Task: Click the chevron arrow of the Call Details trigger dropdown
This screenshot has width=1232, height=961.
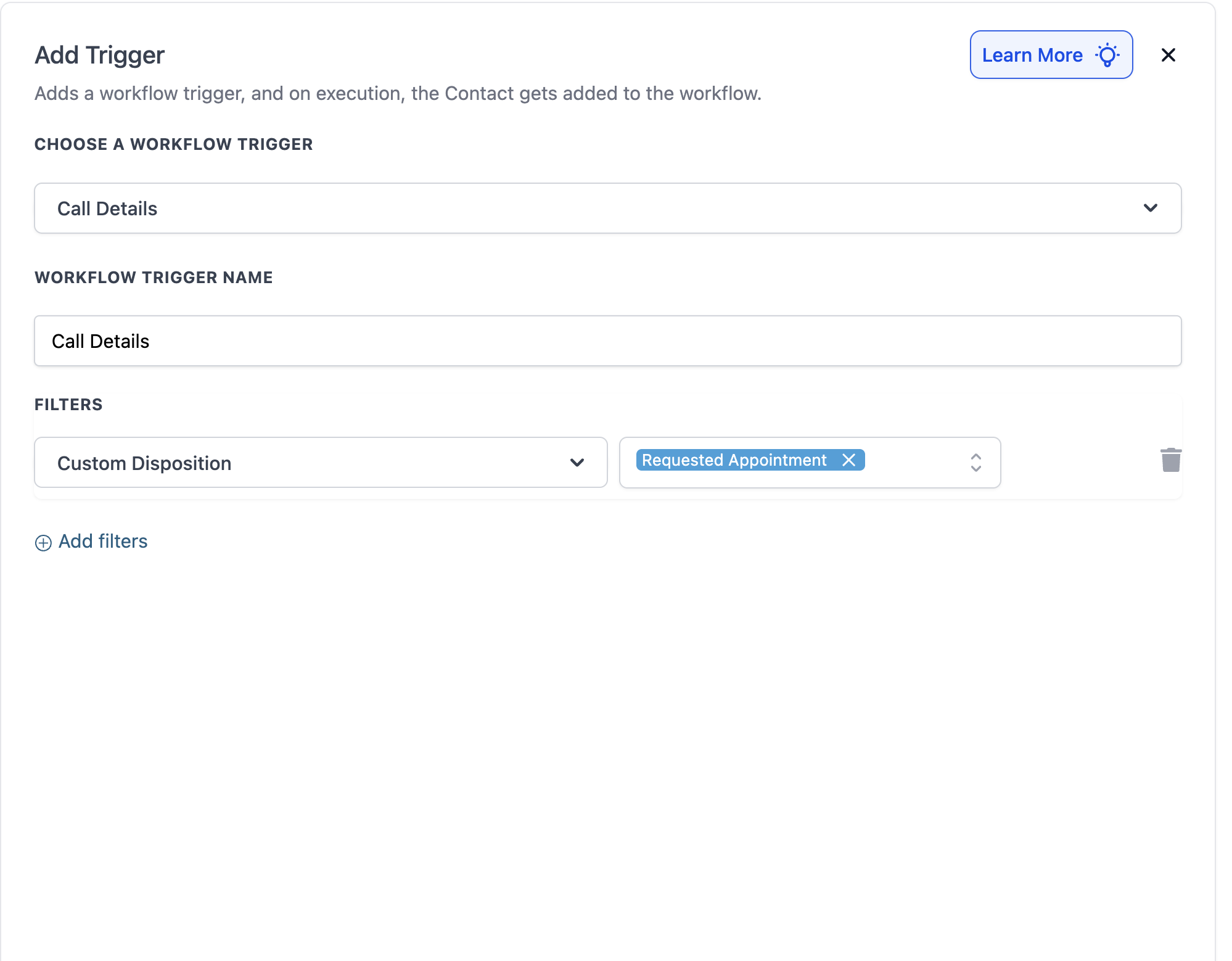Action: 1150,208
